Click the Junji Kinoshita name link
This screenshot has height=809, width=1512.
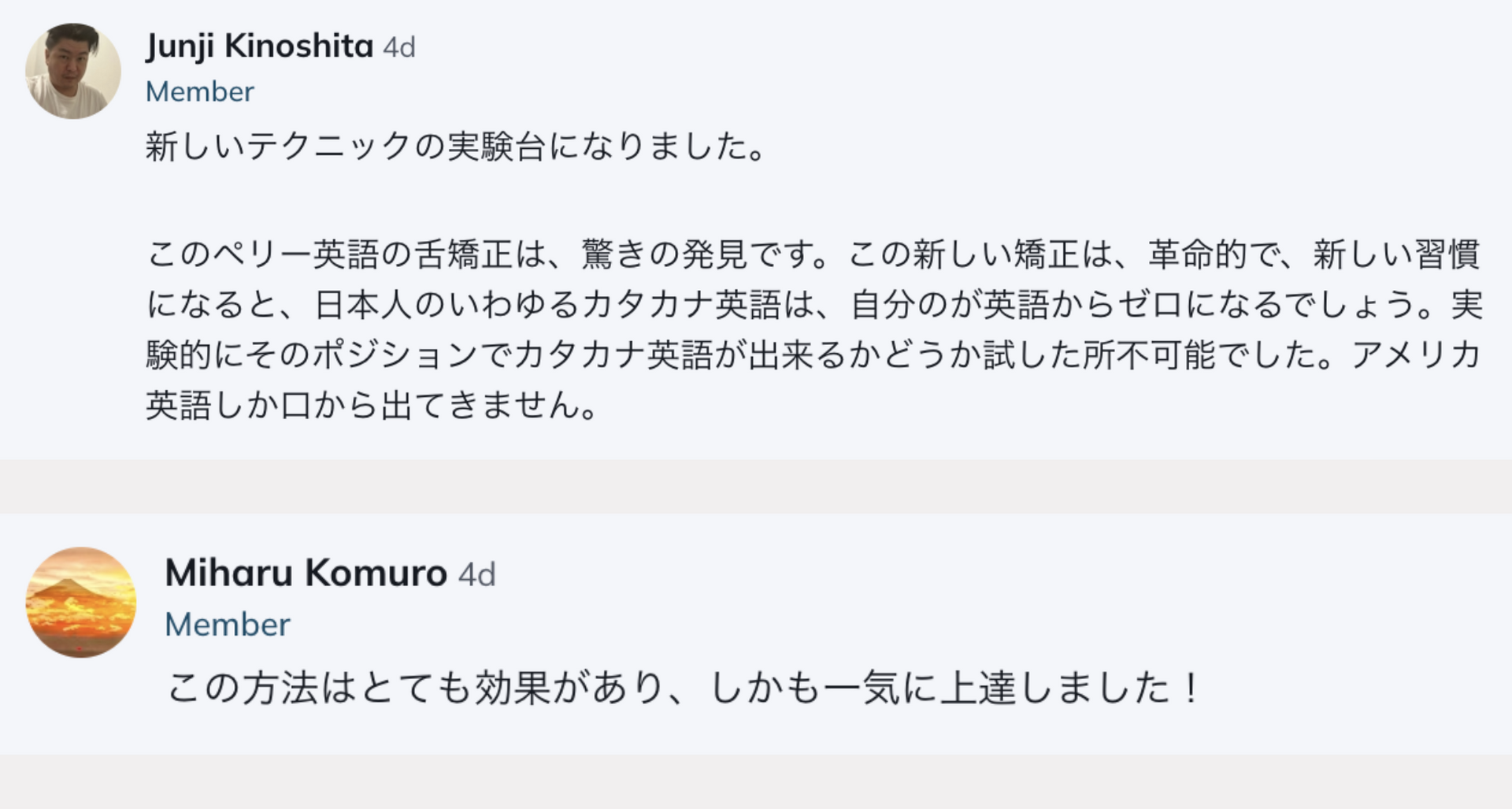pyautogui.click(x=260, y=46)
